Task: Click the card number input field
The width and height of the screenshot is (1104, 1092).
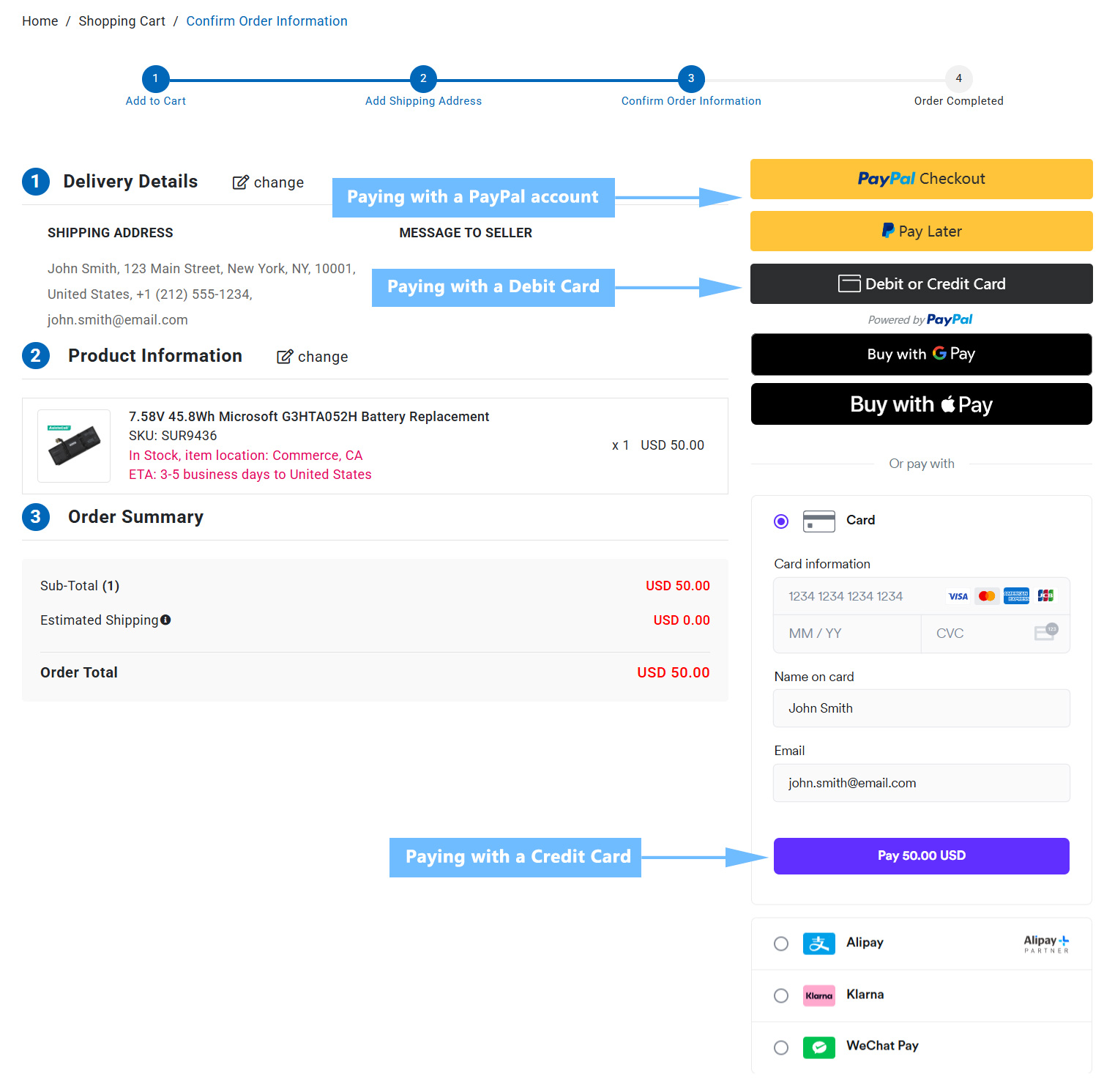Action: pos(921,596)
